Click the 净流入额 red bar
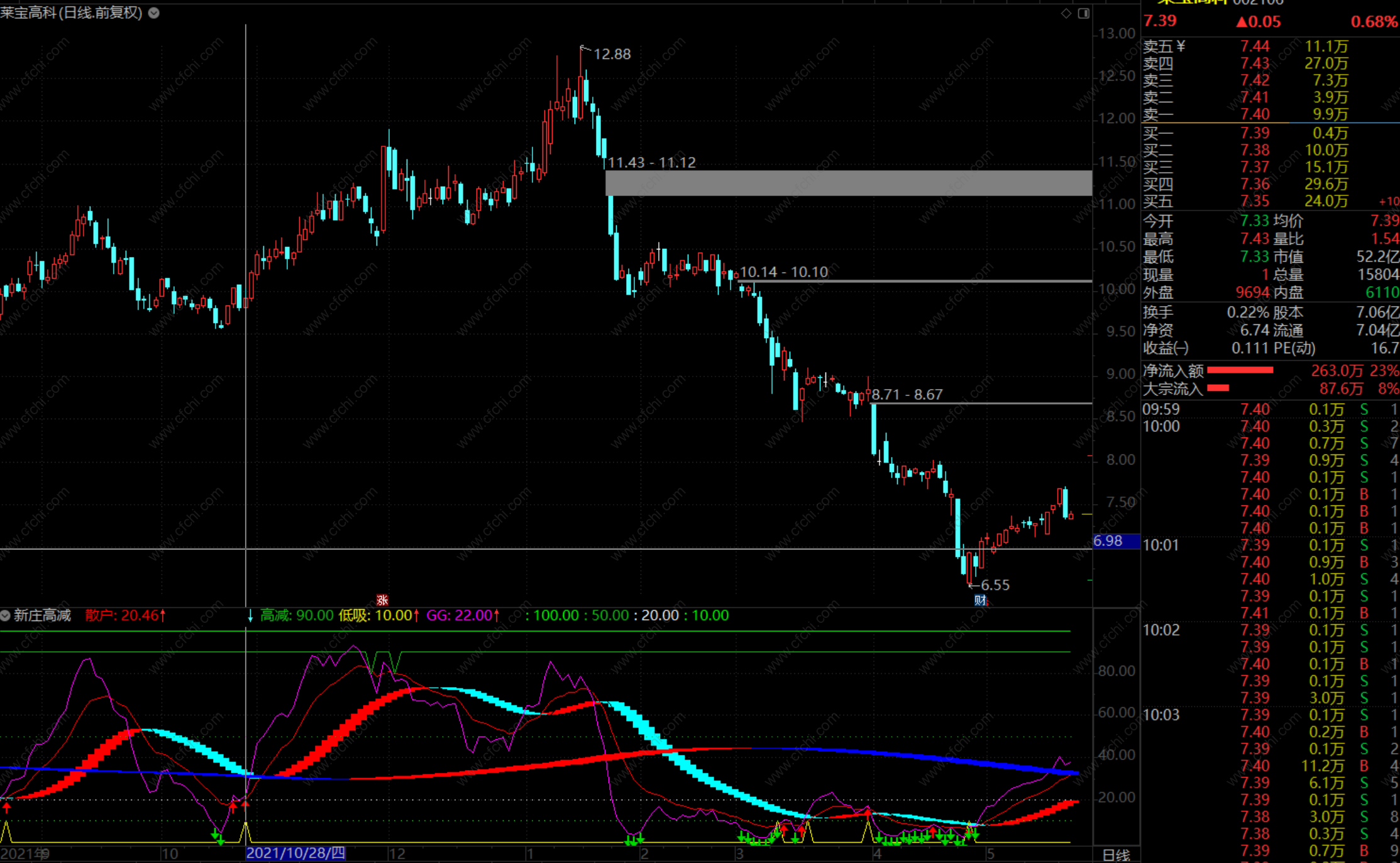Viewport: 1400px width, 863px height. click(1240, 370)
